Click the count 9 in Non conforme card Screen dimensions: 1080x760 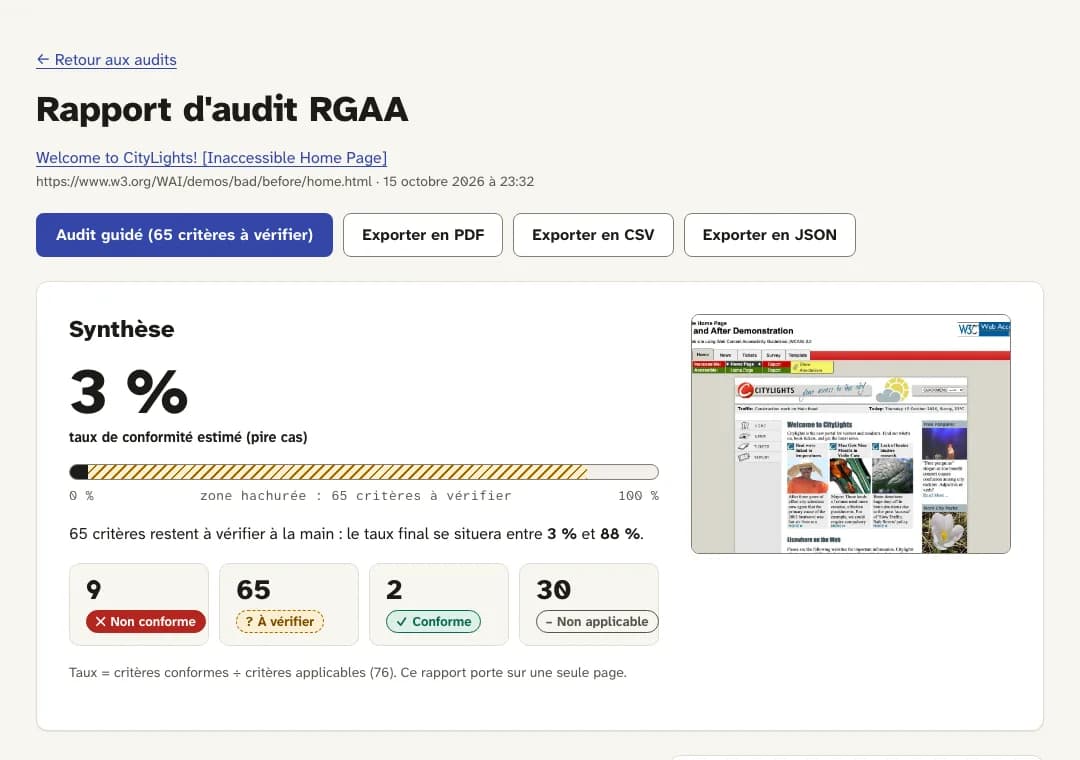[94, 590]
